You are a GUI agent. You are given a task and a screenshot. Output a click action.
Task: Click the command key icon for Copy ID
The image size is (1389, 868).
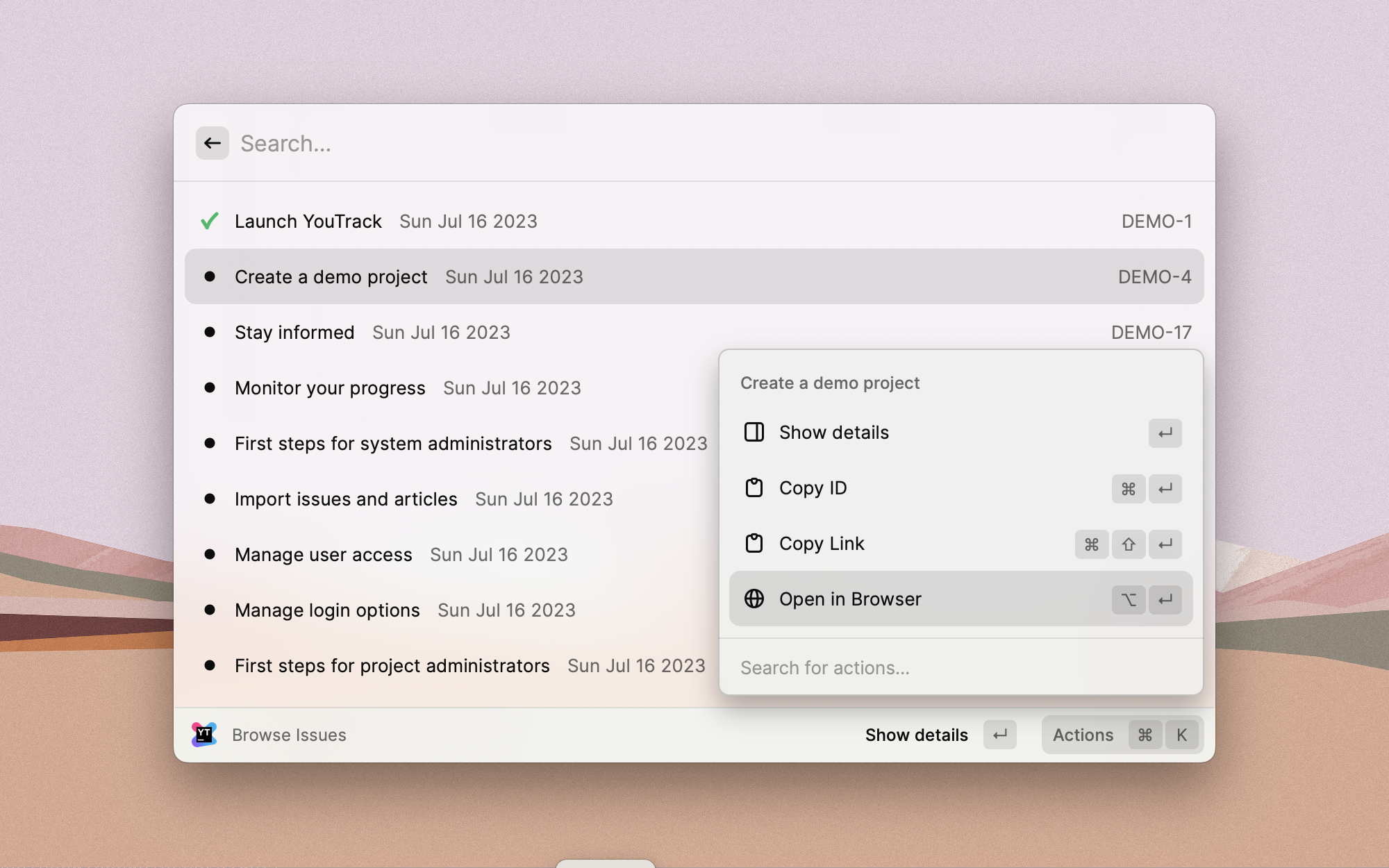pyautogui.click(x=1129, y=488)
